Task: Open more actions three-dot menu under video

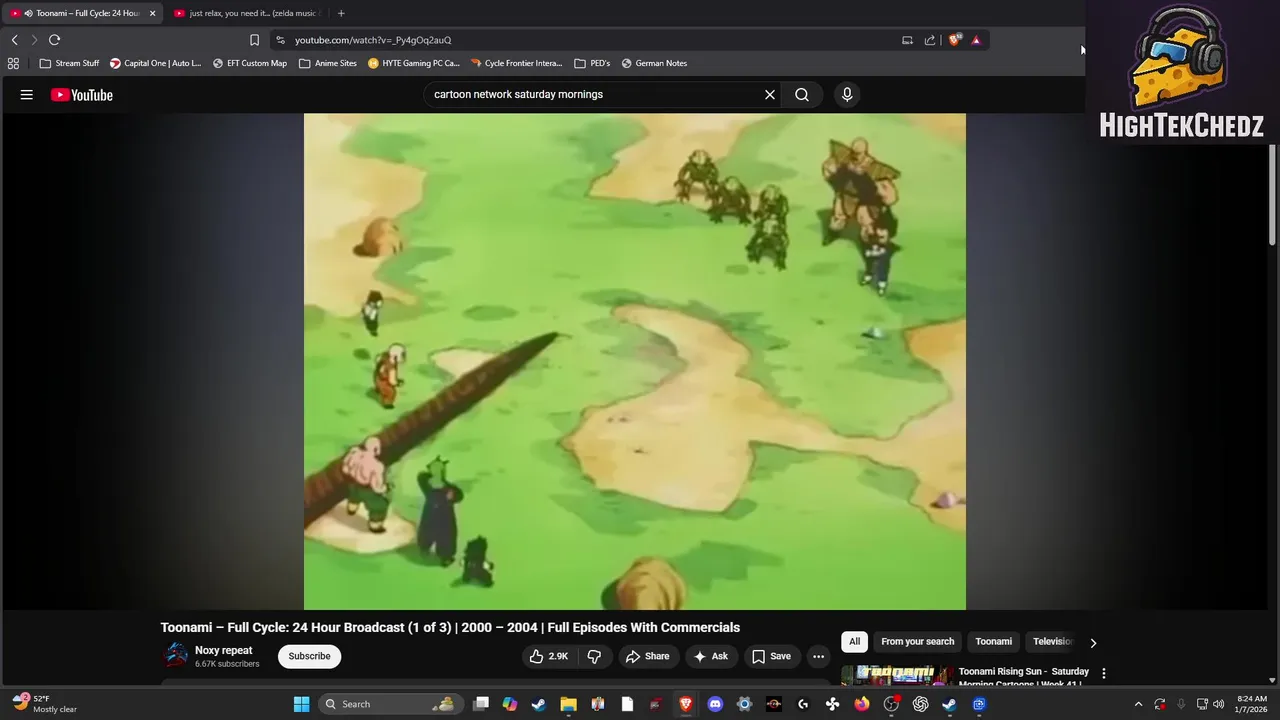Action: coord(818,656)
